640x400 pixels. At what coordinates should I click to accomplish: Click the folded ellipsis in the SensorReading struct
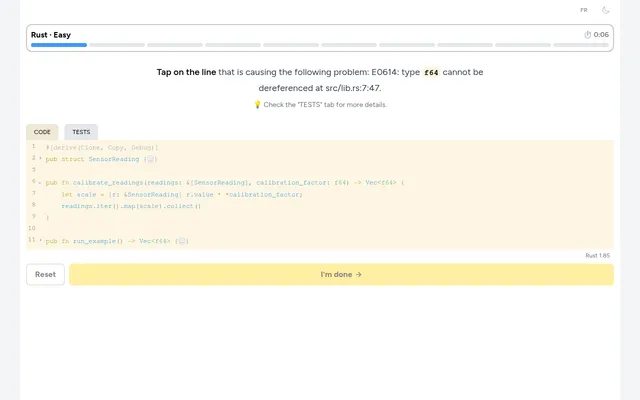150,159
